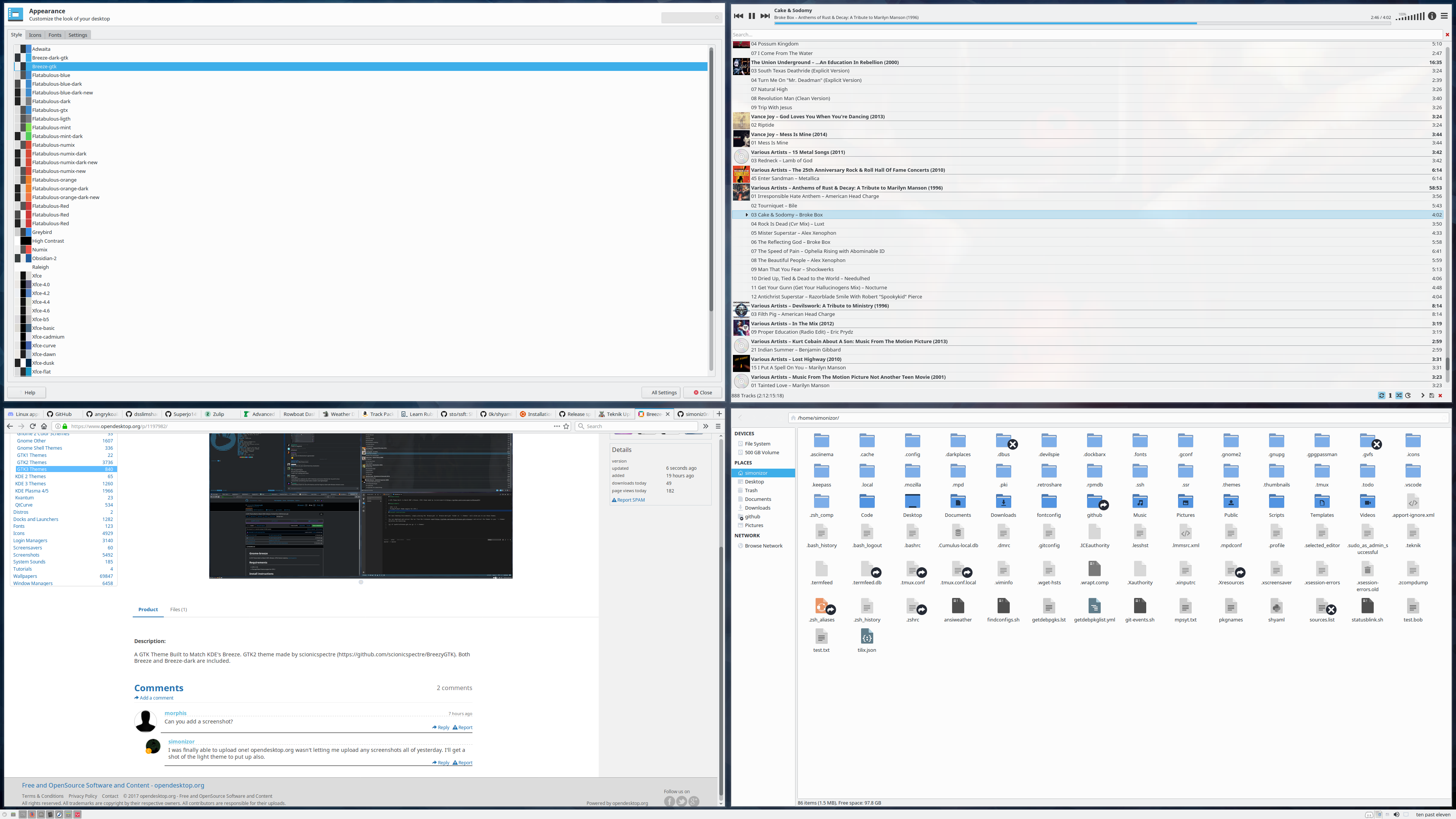Screen dimensions: 1456x819
Task: Open song information via the info icon
Action: pos(1432,16)
